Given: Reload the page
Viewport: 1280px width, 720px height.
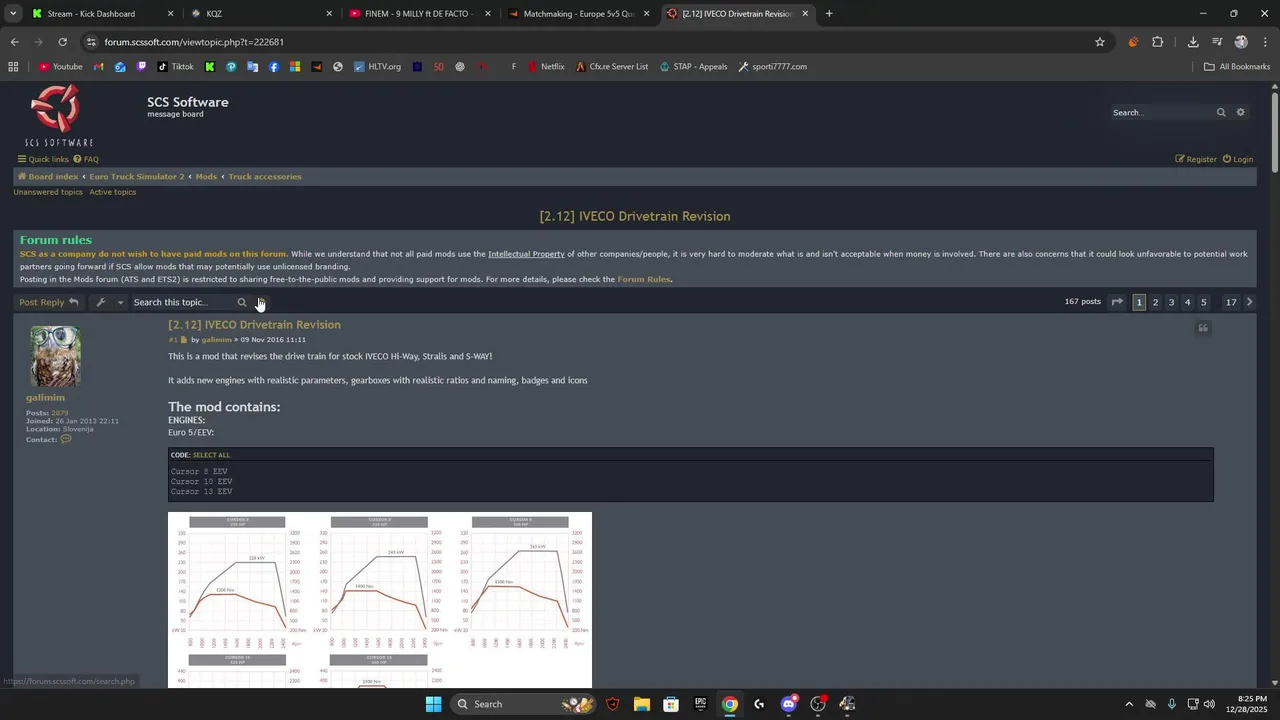Looking at the screenshot, I should pyautogui.click(x=62, y=42).
